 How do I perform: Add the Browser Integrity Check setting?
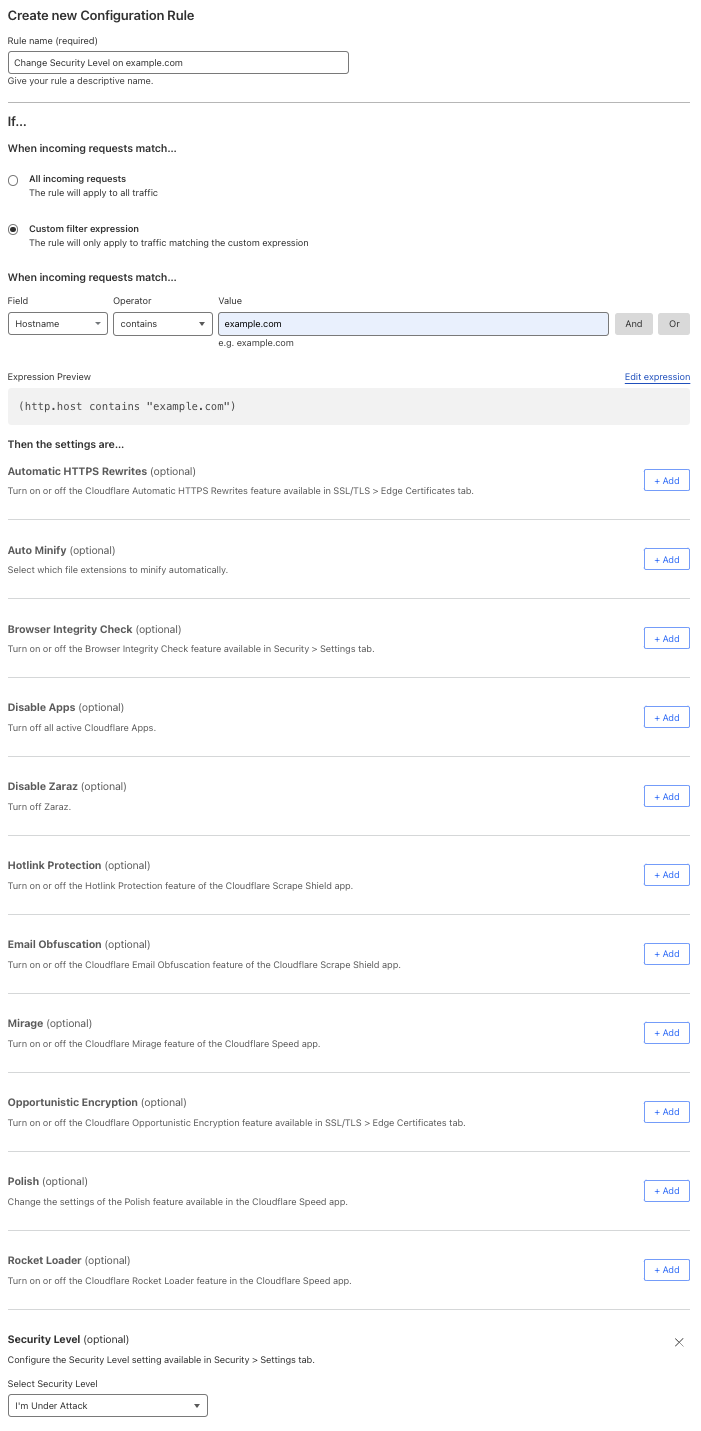(666, 639)
